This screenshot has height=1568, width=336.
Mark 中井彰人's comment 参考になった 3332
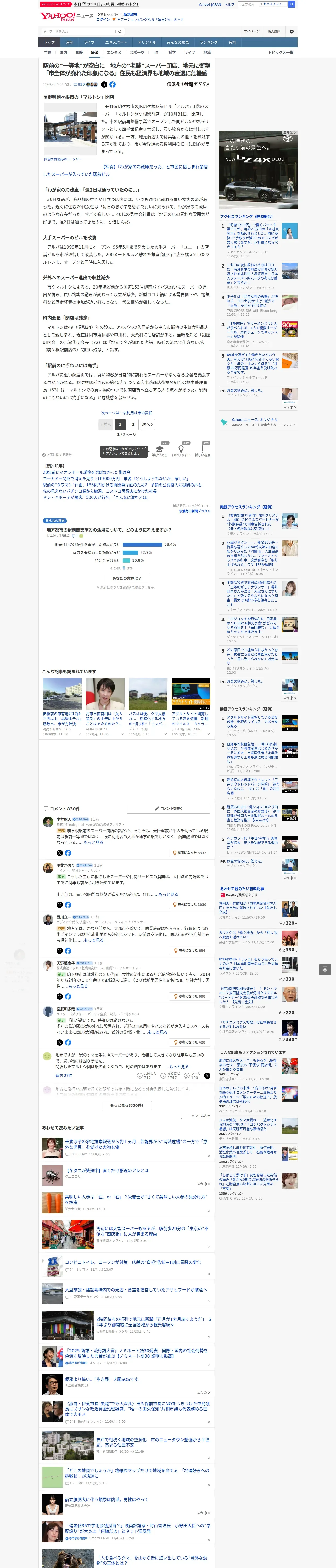190,853
